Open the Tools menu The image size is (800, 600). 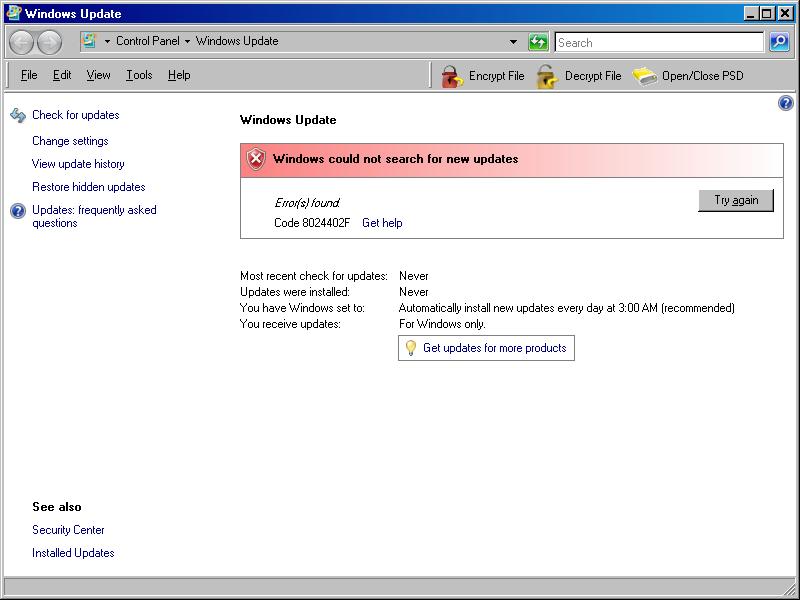[138, 75]
